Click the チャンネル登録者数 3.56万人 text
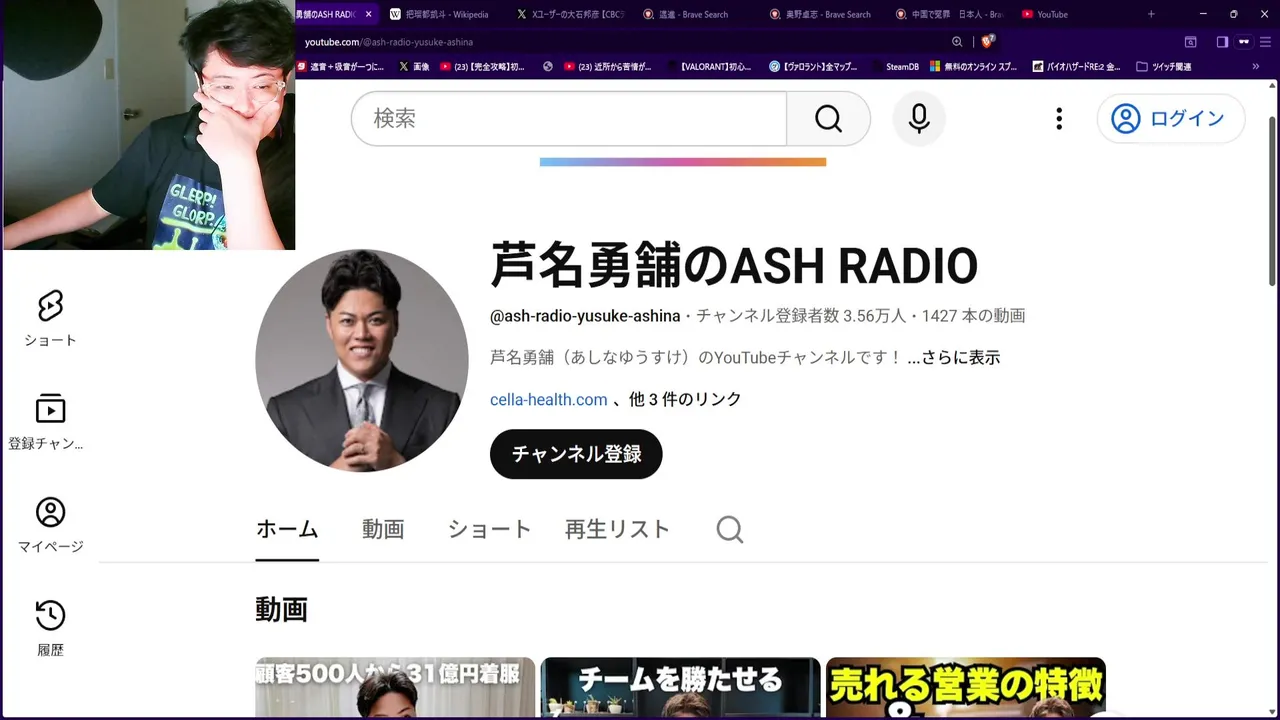Screen dimensions: 1280x720 pos(800,316)
